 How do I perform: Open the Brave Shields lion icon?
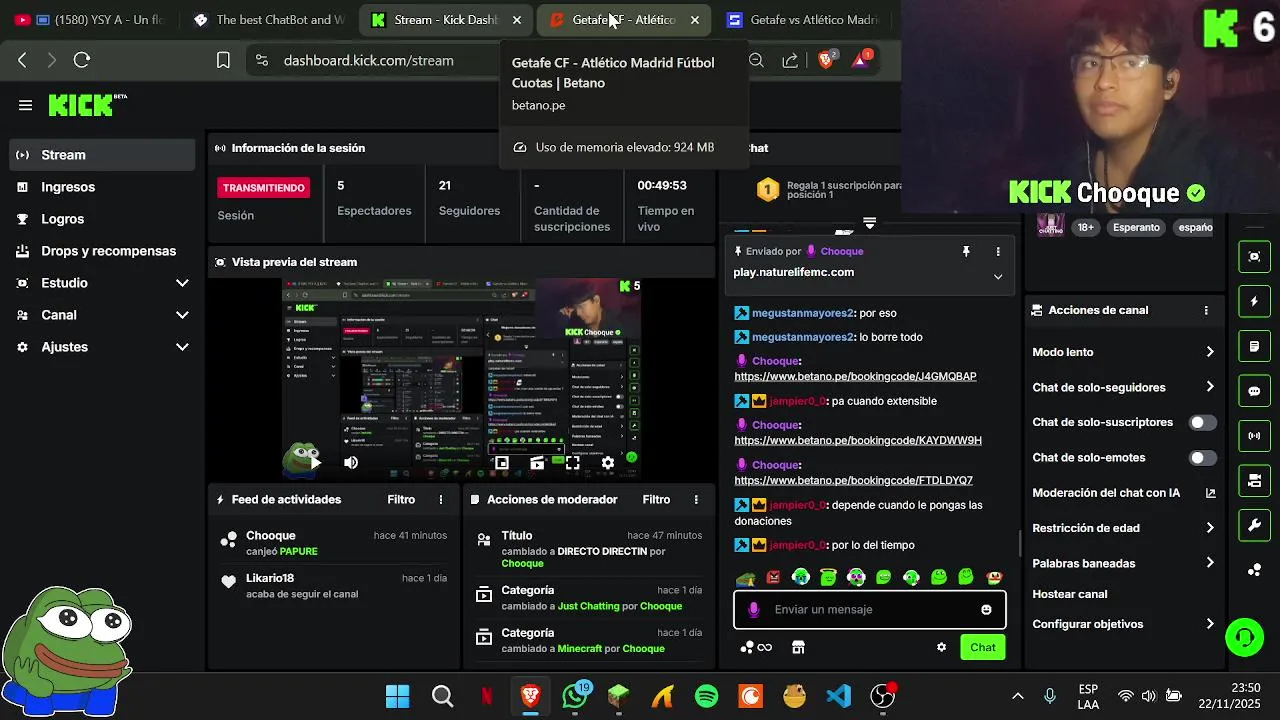pyautogui.click(x=826, y=60)
